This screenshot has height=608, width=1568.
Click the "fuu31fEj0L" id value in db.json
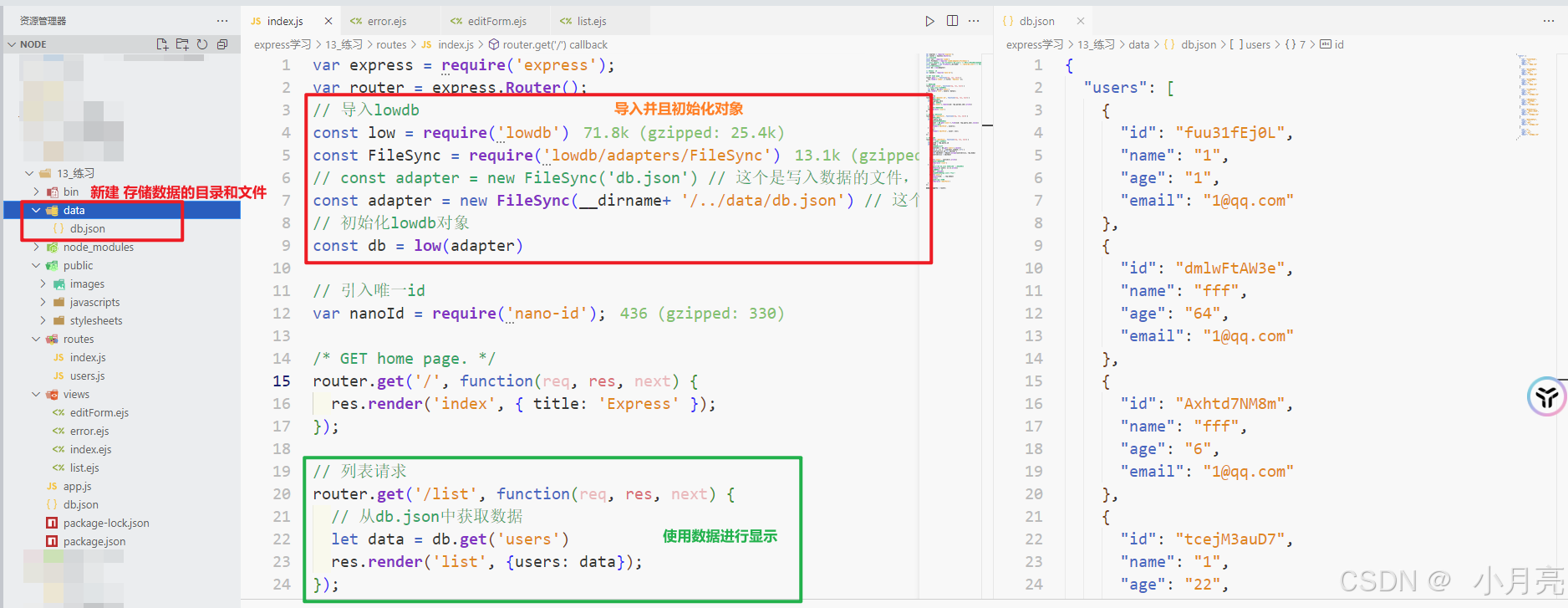click(x=1234, y=132)
